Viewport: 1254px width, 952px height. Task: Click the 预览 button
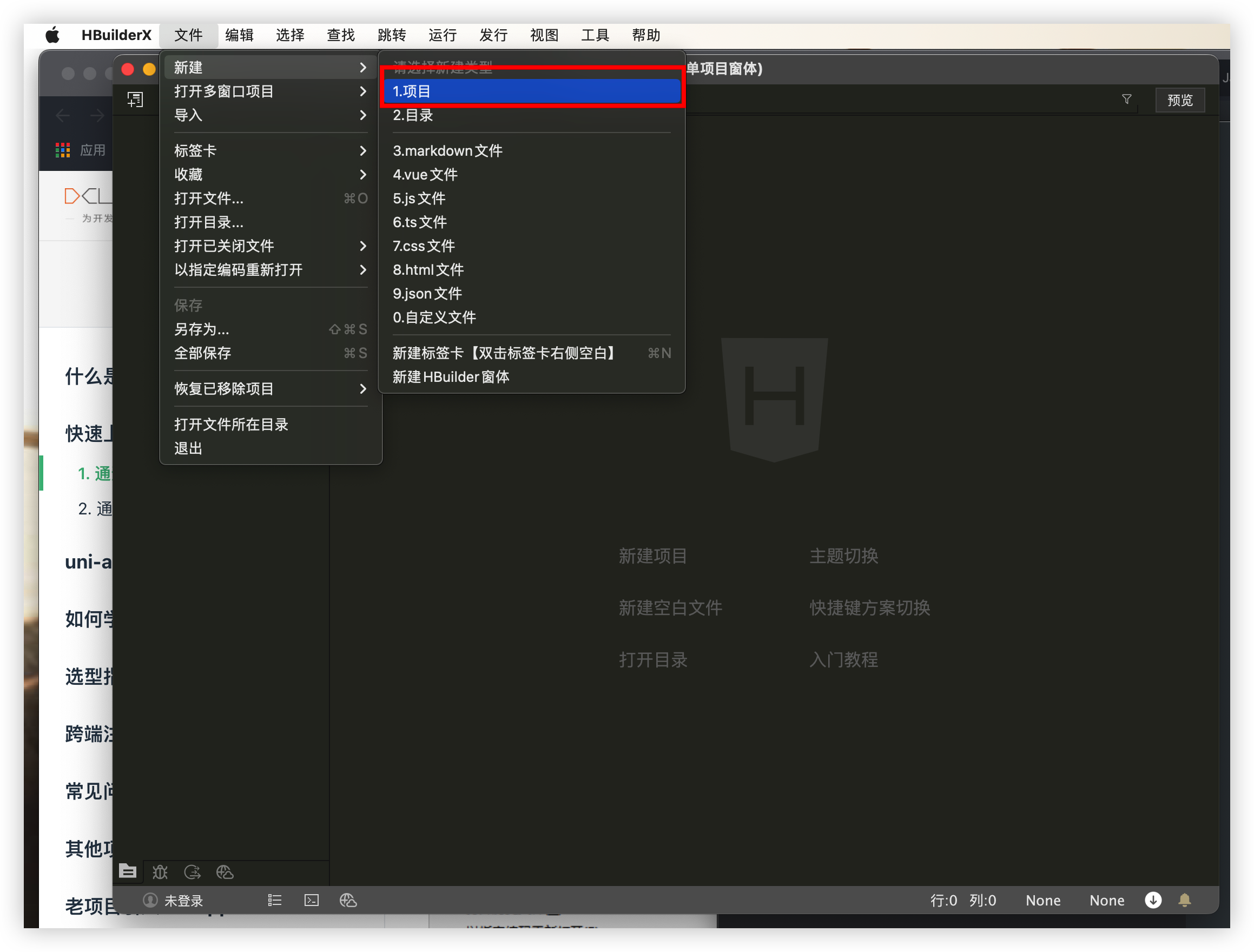(1180, 100)
